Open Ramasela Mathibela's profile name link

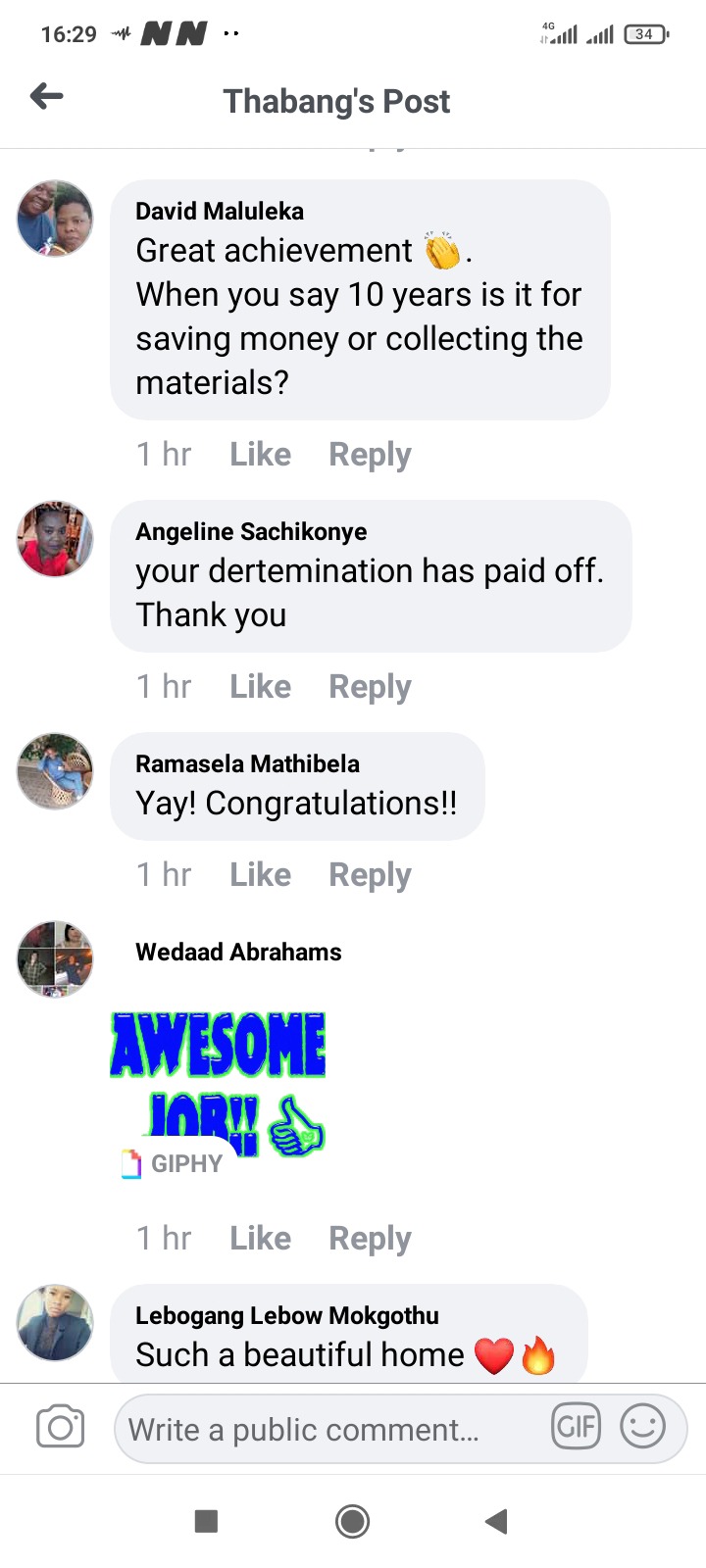pyautogui.click(x=247, y=763)
